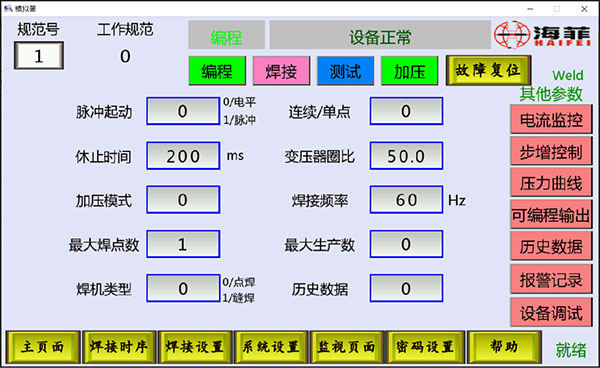Open 密码设置 password tab
Viewport: 600px width, 368px height.
click(425, 347)
